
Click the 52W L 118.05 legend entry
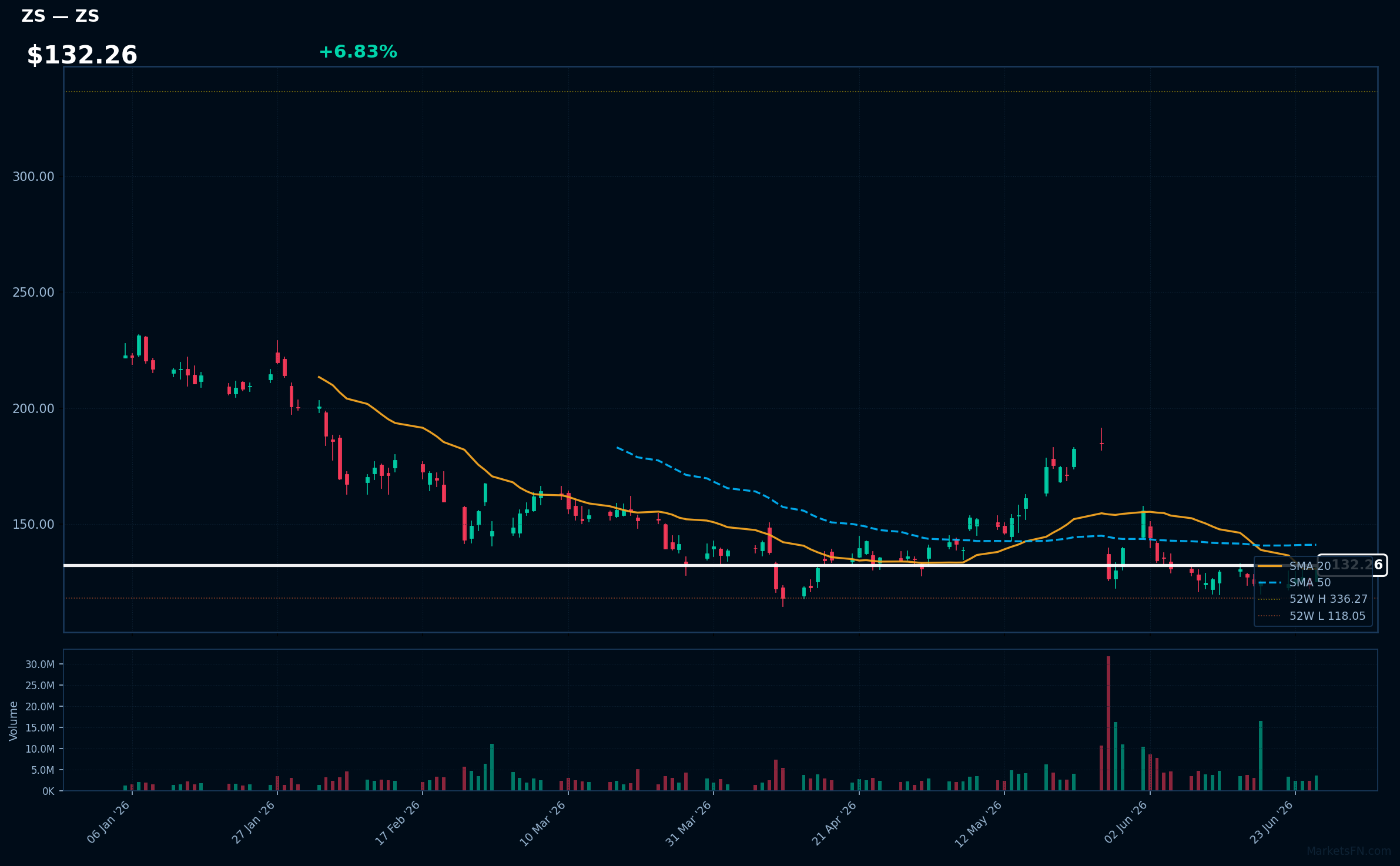click(1312, 616)
